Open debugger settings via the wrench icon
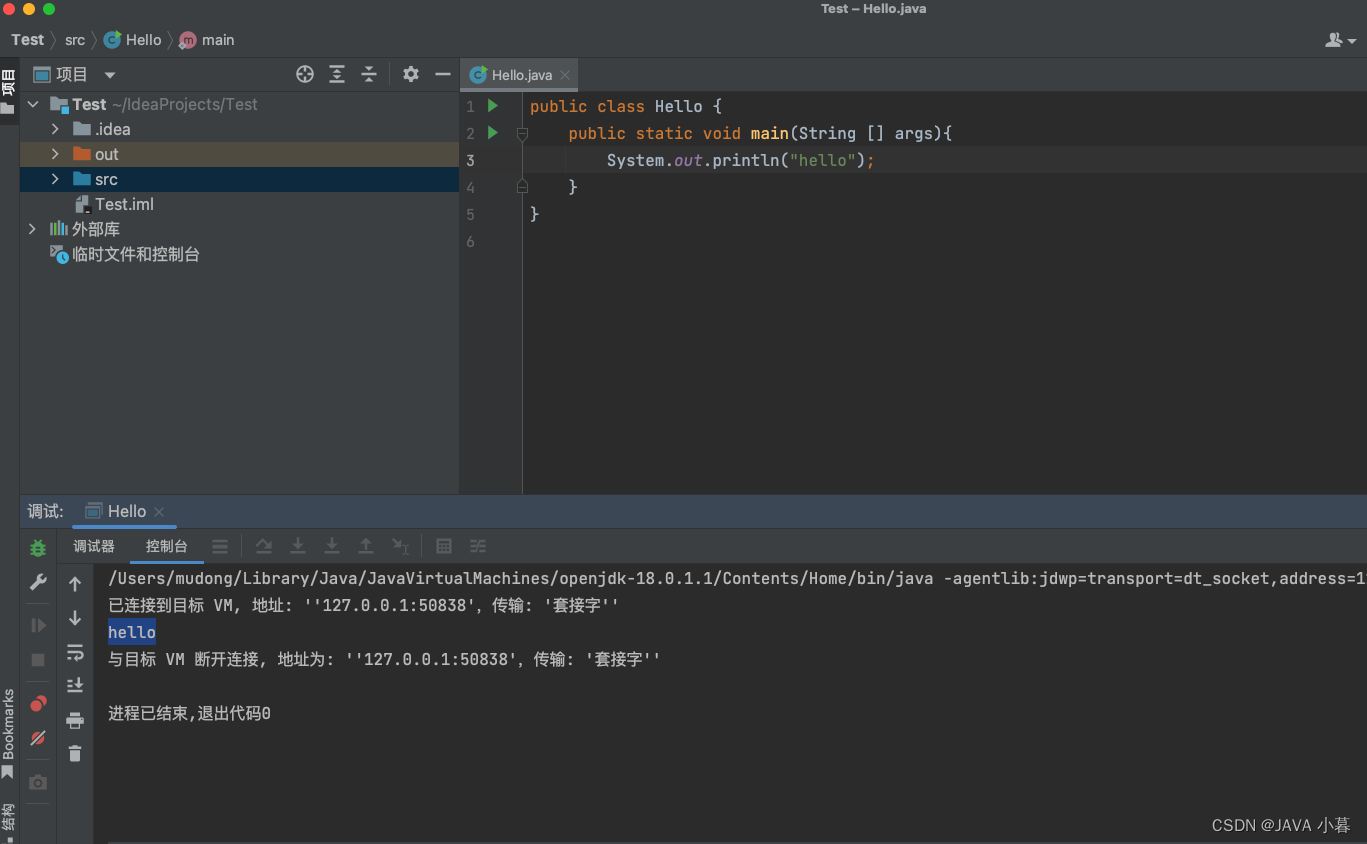This screenshot has height=844, width=1367. pos(38,582)
